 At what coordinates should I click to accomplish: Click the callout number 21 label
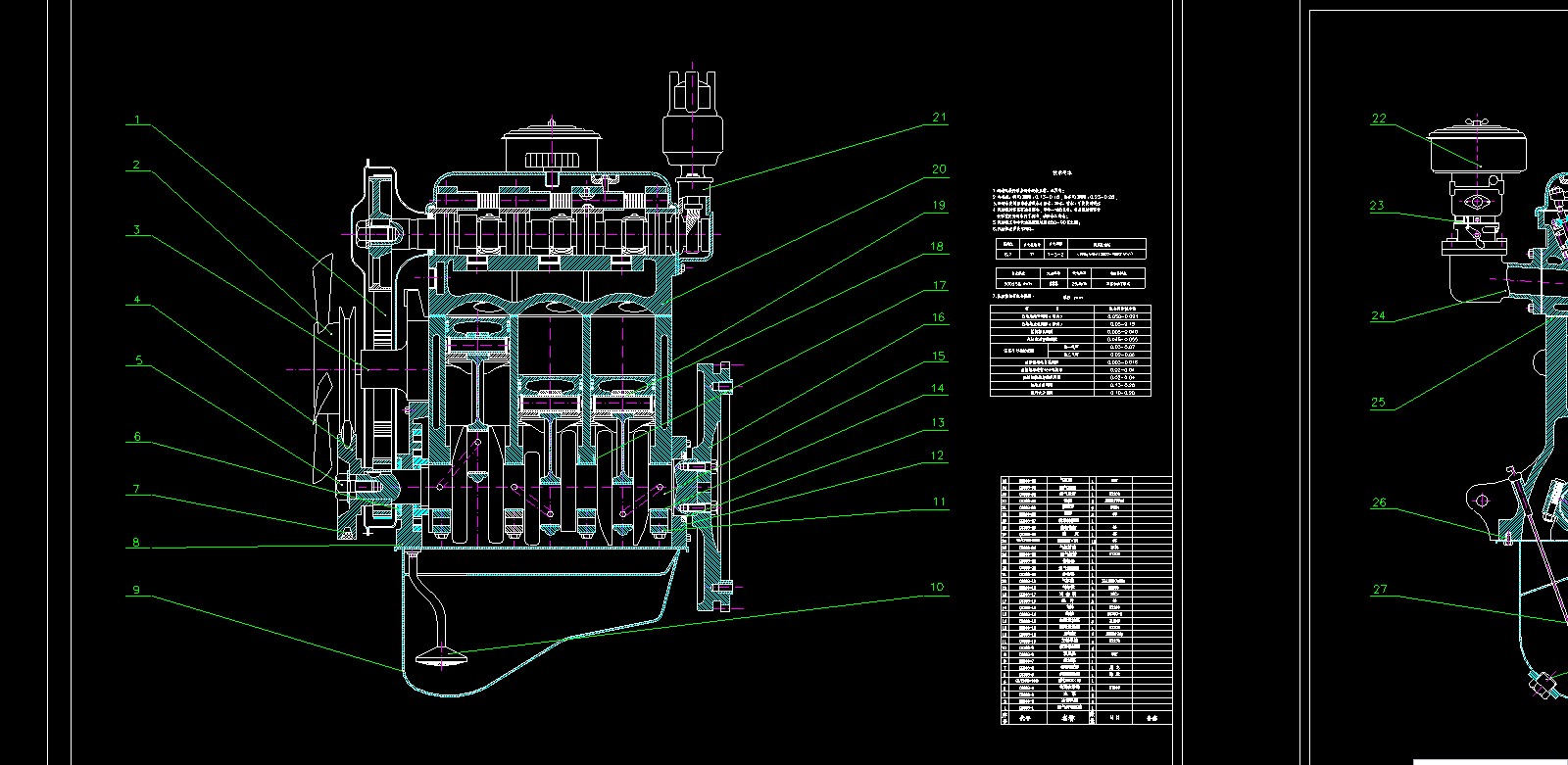[x=939, y=118]
